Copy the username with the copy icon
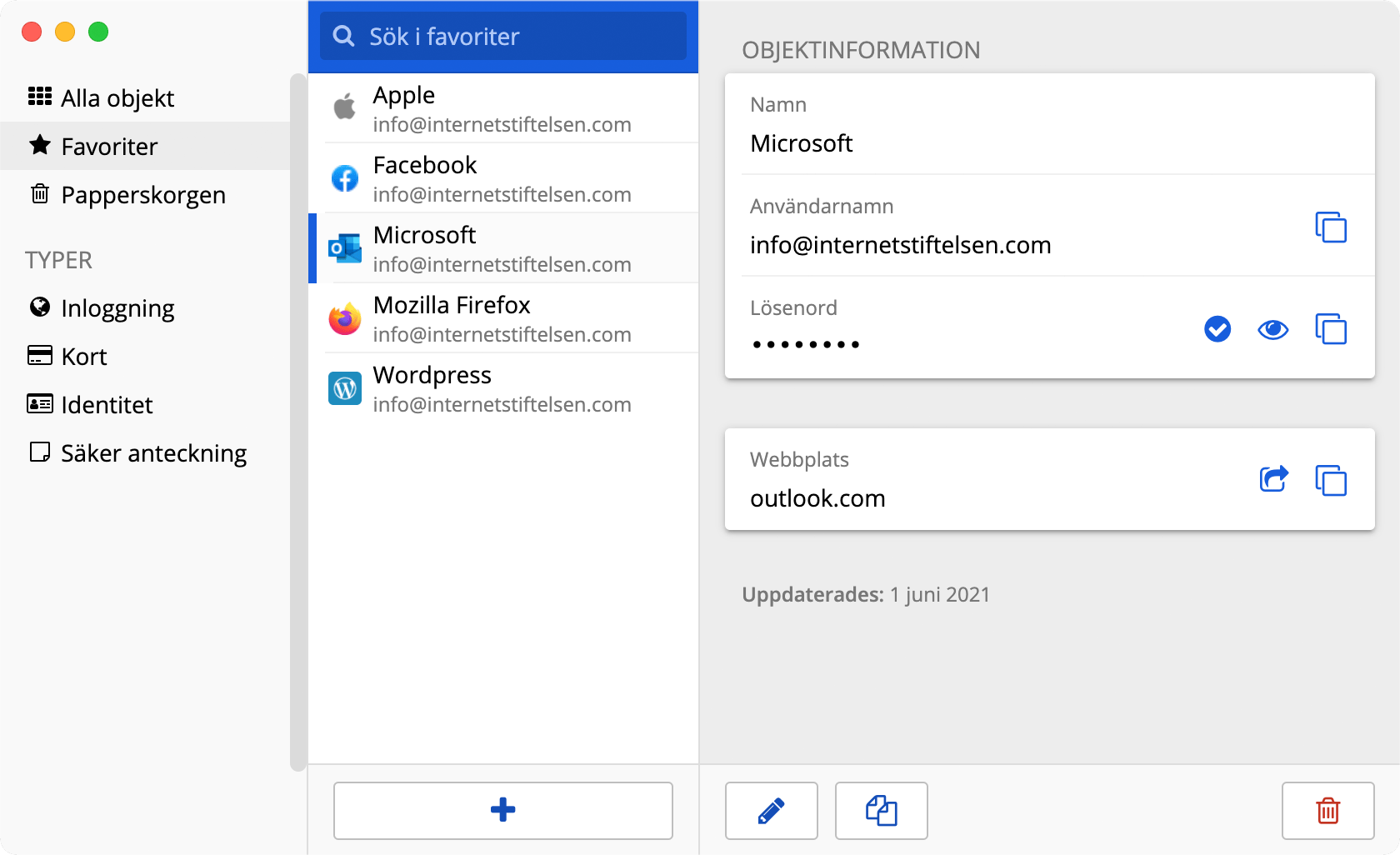Viewport: 1400px width, 855px height. 1331,227
